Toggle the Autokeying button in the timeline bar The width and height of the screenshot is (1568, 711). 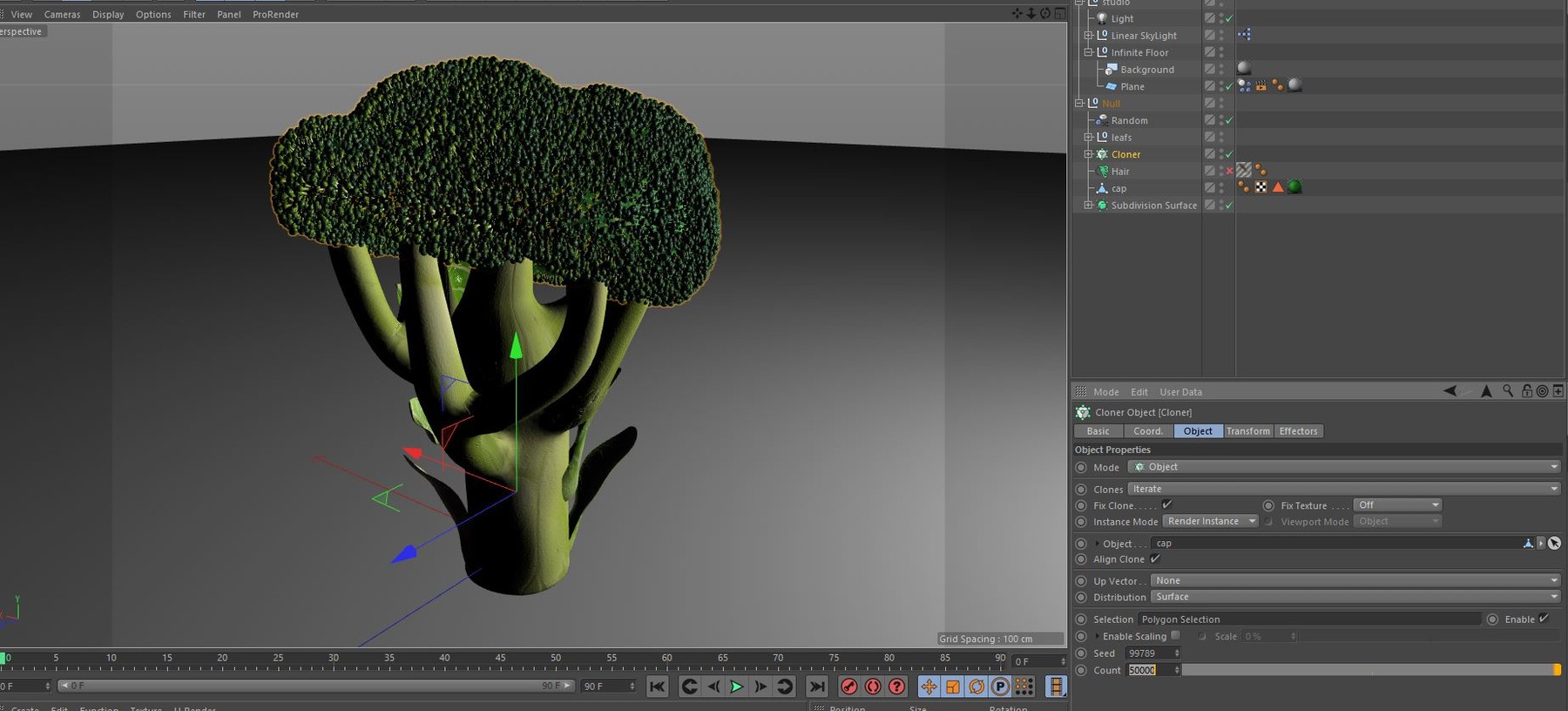tap(873, 687)
